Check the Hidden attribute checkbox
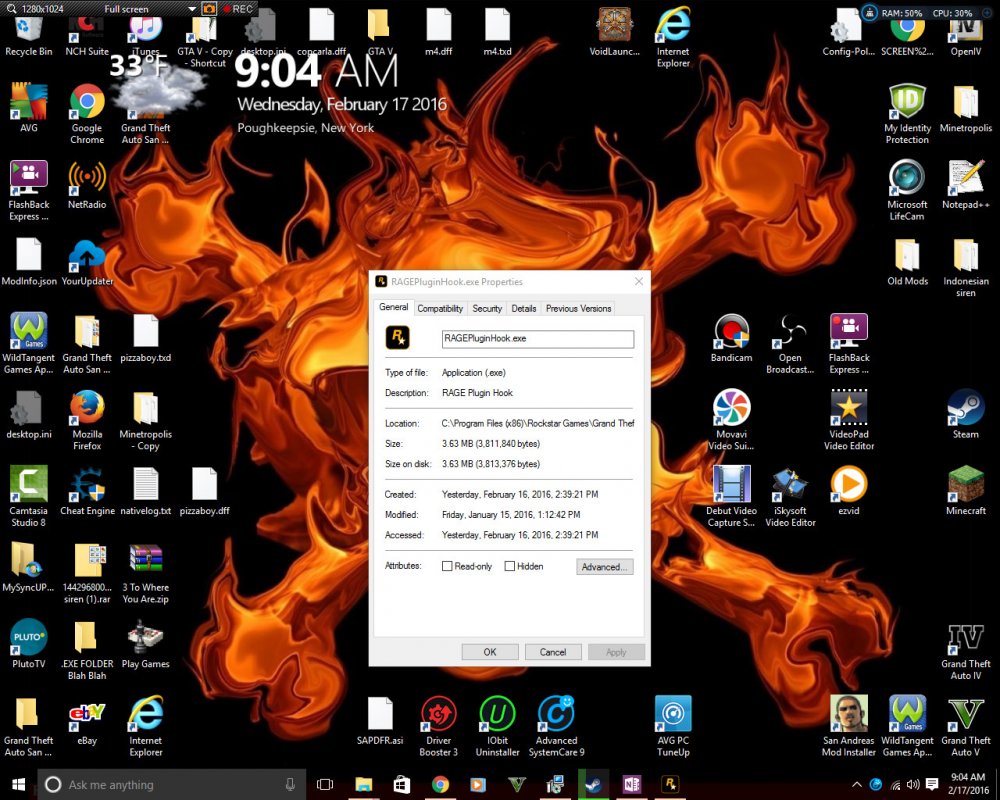Screen dimensions: 1000x800 (x=510, y=566)
